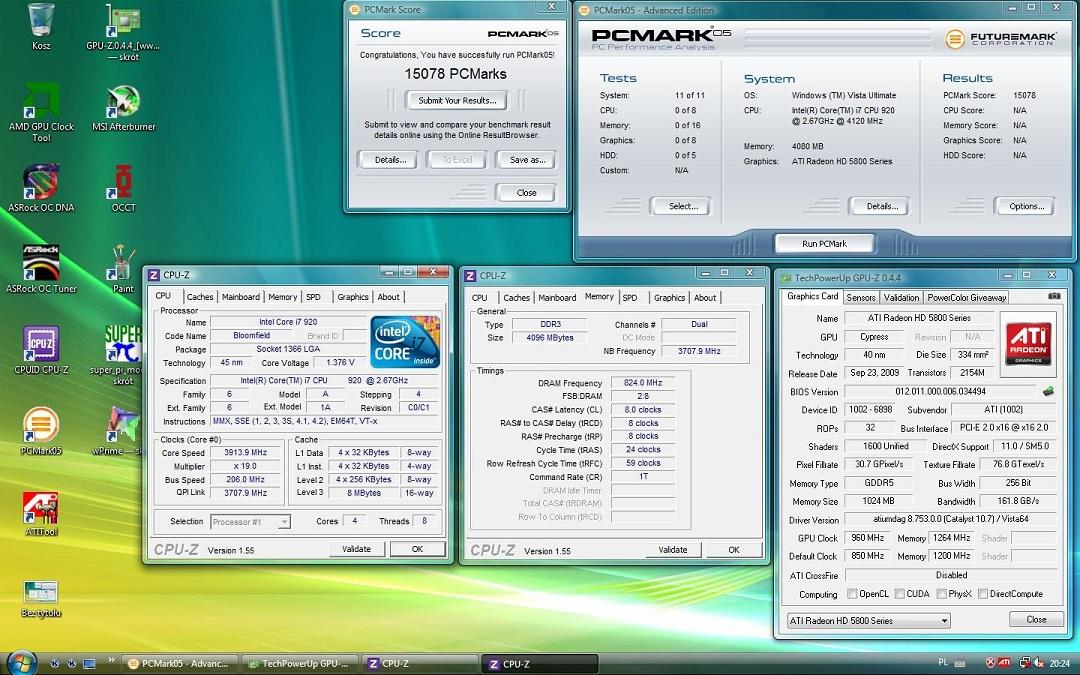
Task: Click the Core Speed 3913.9 MHz field
Action: click(x=246, y=453)
